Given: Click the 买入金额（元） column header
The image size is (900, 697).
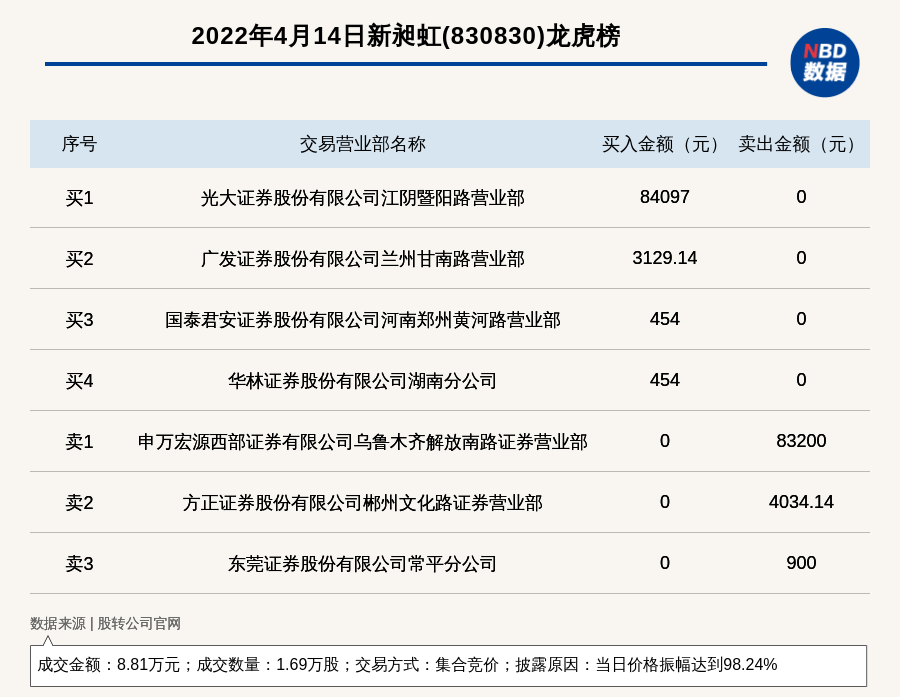Looking at the screenshot, I should (x=664, y=144).
